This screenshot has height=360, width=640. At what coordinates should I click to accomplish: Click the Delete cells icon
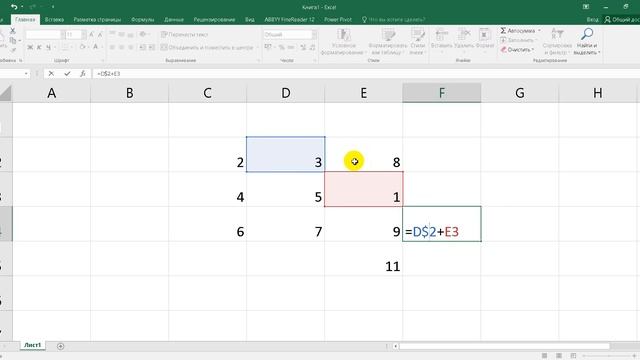coord(464,35)
